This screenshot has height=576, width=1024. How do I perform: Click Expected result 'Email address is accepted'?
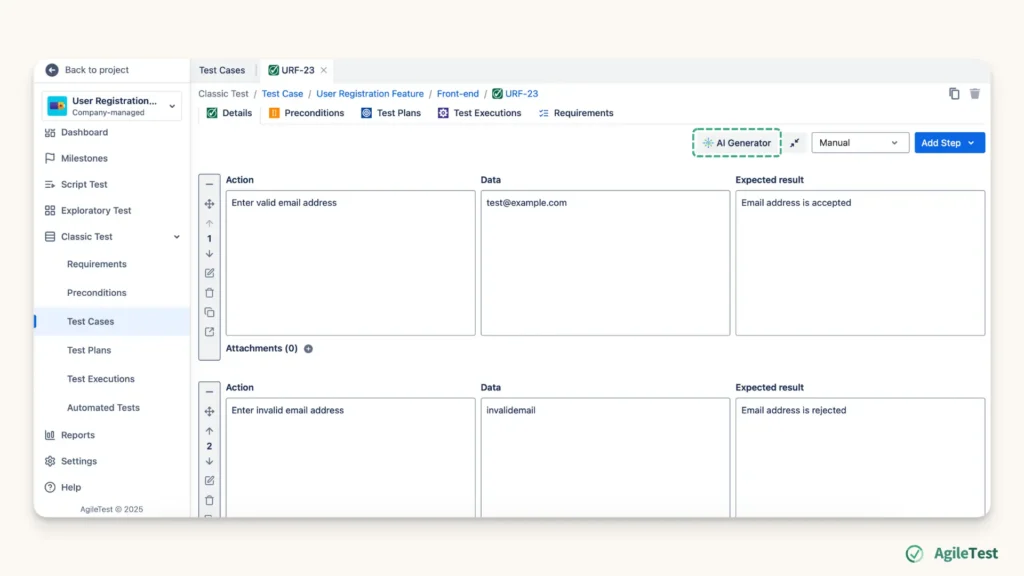pos(860,263)
